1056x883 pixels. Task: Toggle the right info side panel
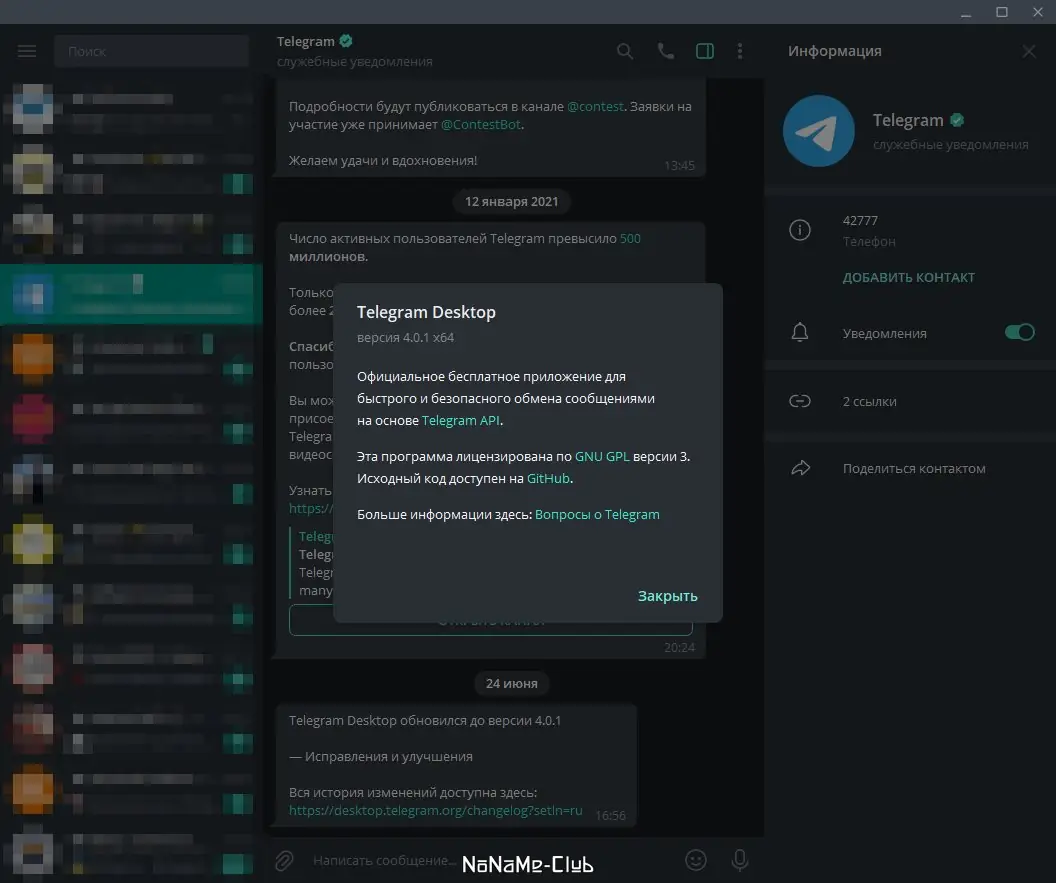coord(704,51)
